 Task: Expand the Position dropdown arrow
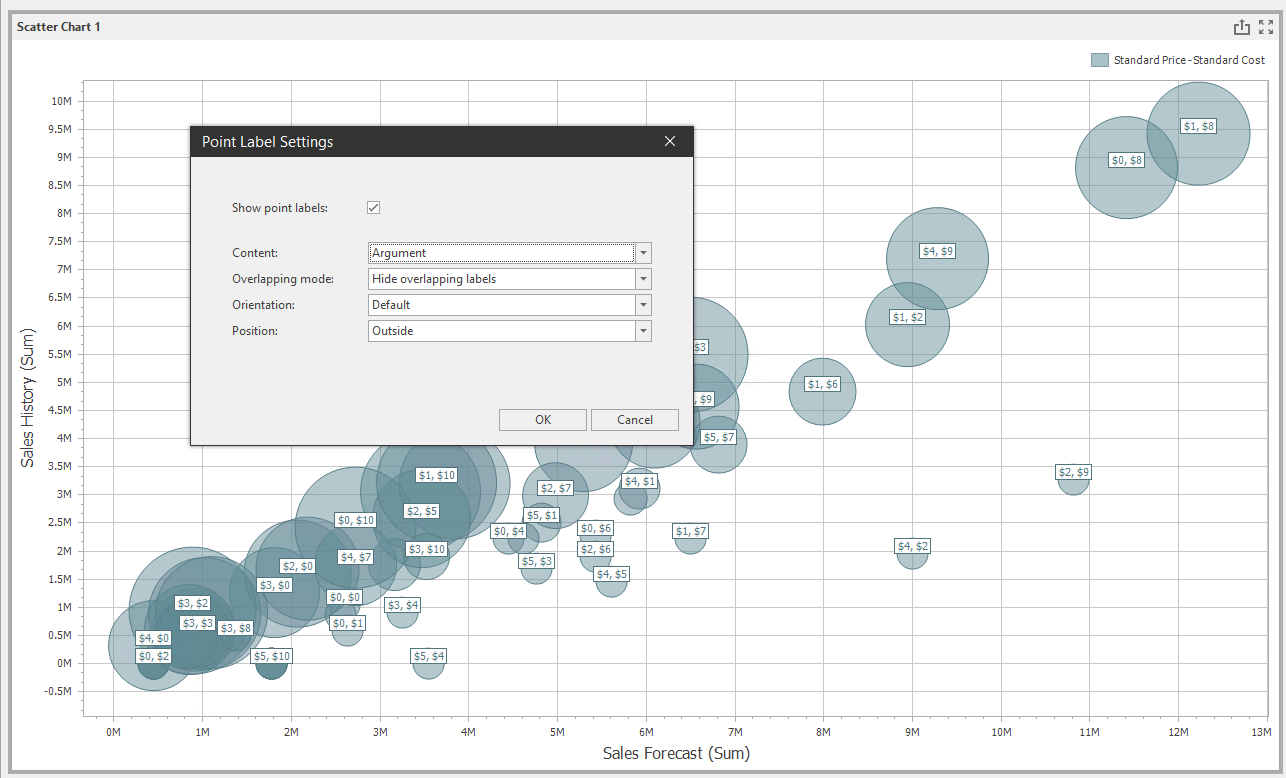pyautogui.click(x=644, y=331)
